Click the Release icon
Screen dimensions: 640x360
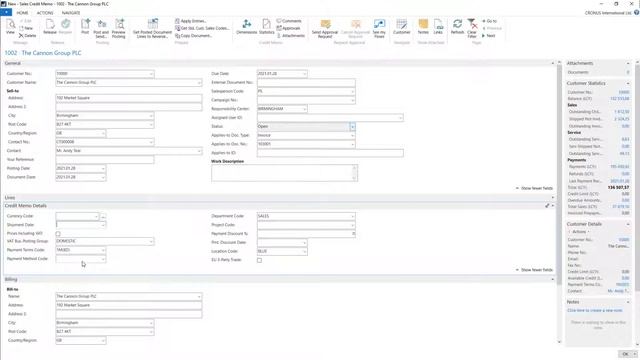coord(50,27)
